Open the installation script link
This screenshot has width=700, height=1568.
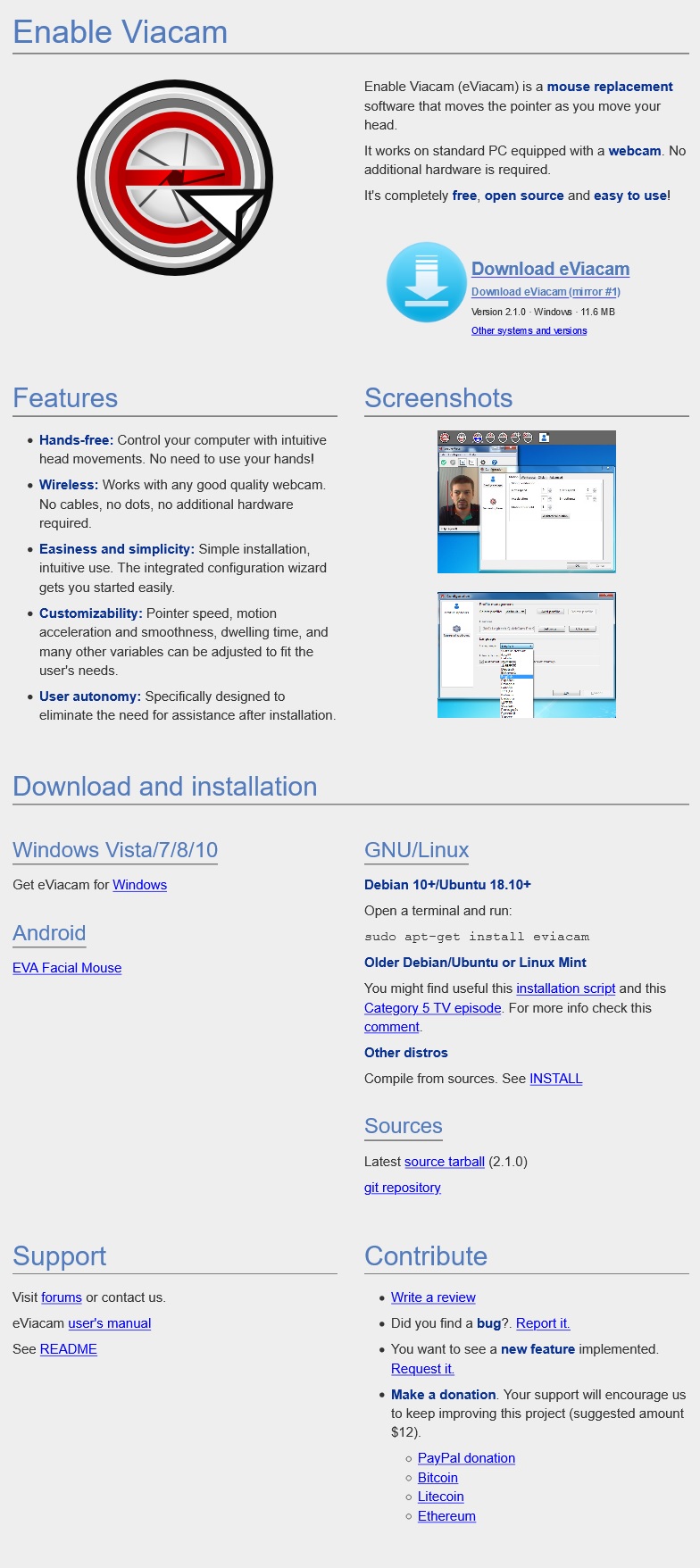pyautogui.click(x=566, y=988)
